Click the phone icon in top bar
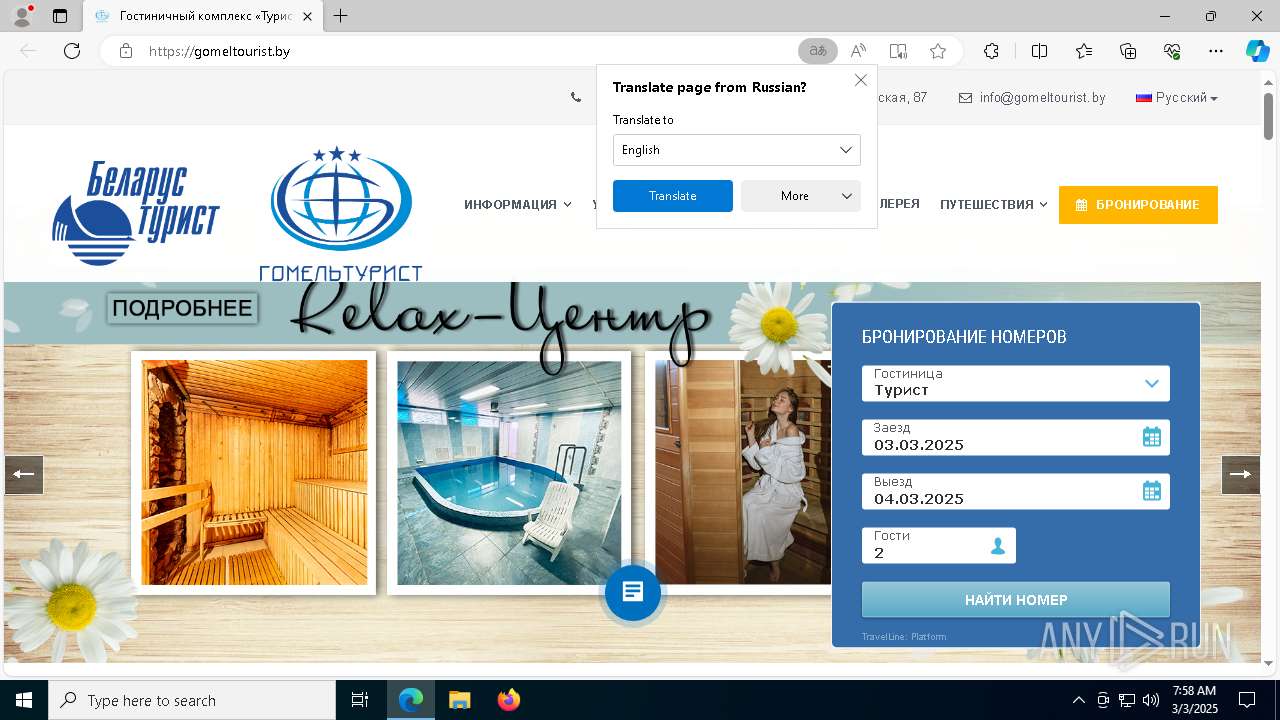The height and width of the screenshot is (720, 1280). click(576, 98)
